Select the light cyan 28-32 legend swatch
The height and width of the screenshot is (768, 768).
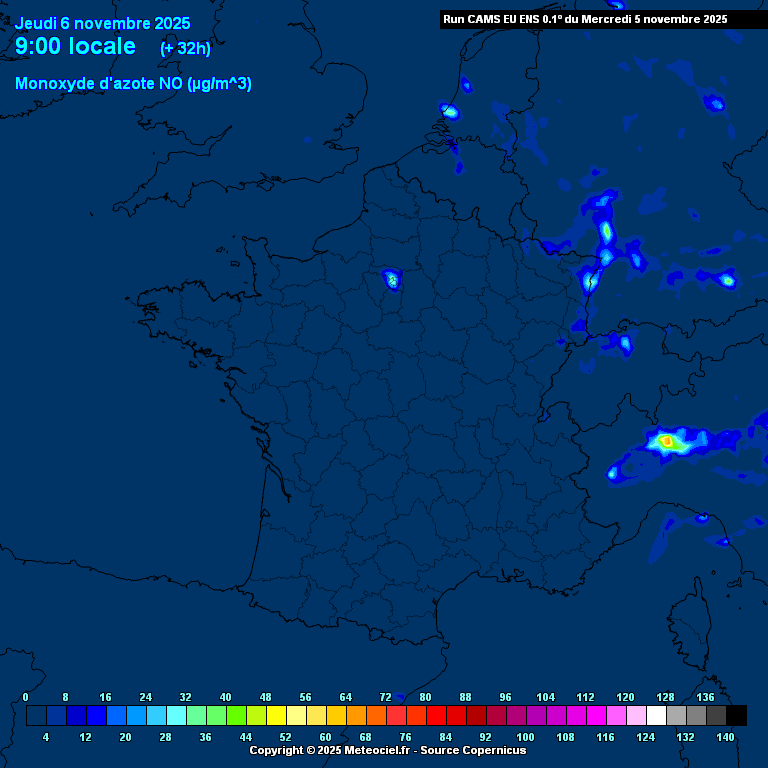(176, 715)
